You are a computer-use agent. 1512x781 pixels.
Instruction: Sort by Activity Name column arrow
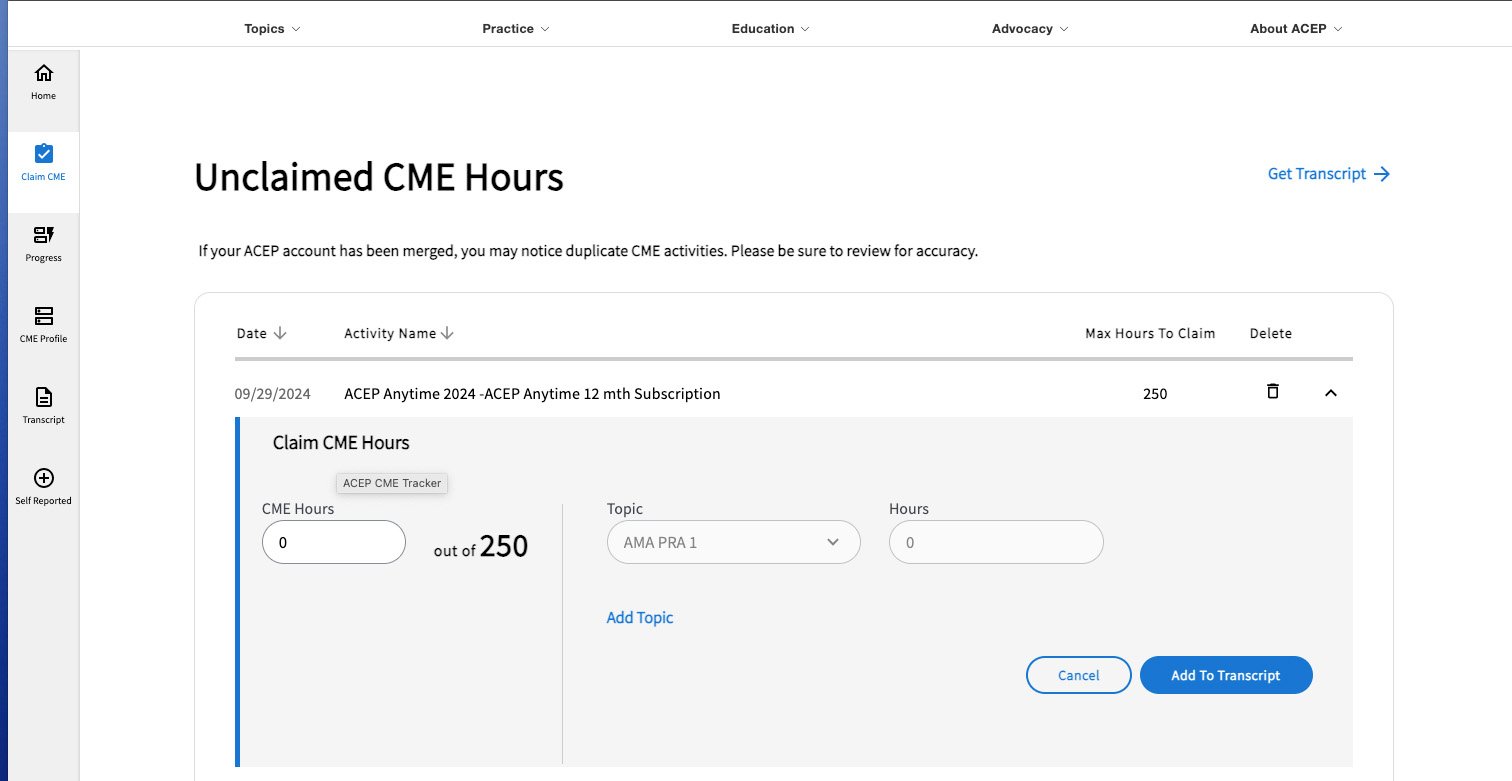point(447,333)
